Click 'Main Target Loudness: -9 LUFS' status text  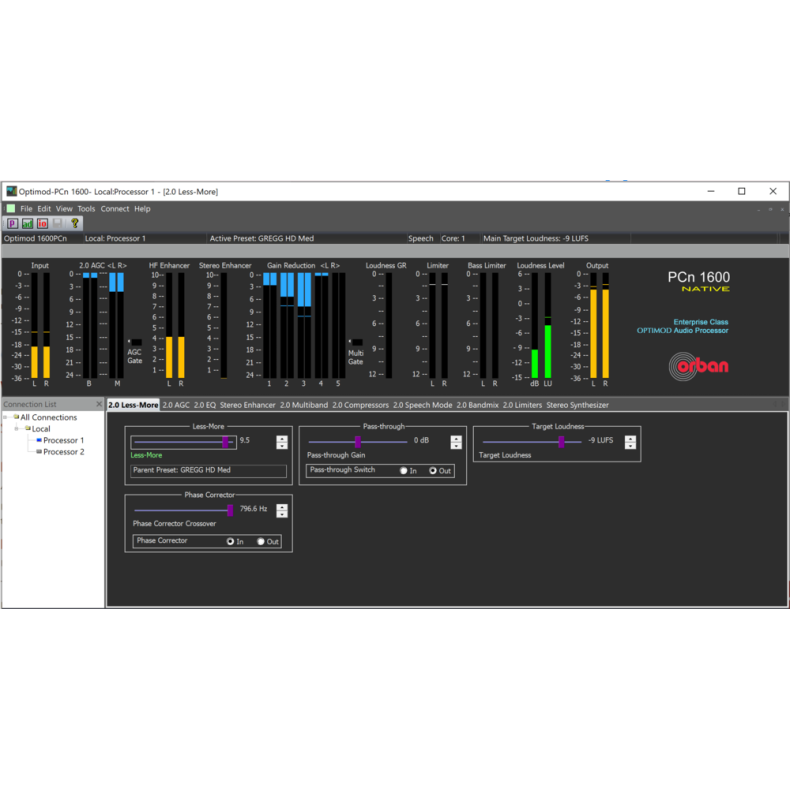tap(536, 238)
